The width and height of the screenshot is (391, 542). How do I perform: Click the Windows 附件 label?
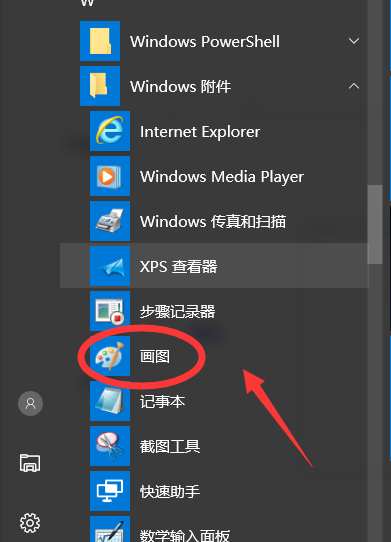[x=180, y=86]
